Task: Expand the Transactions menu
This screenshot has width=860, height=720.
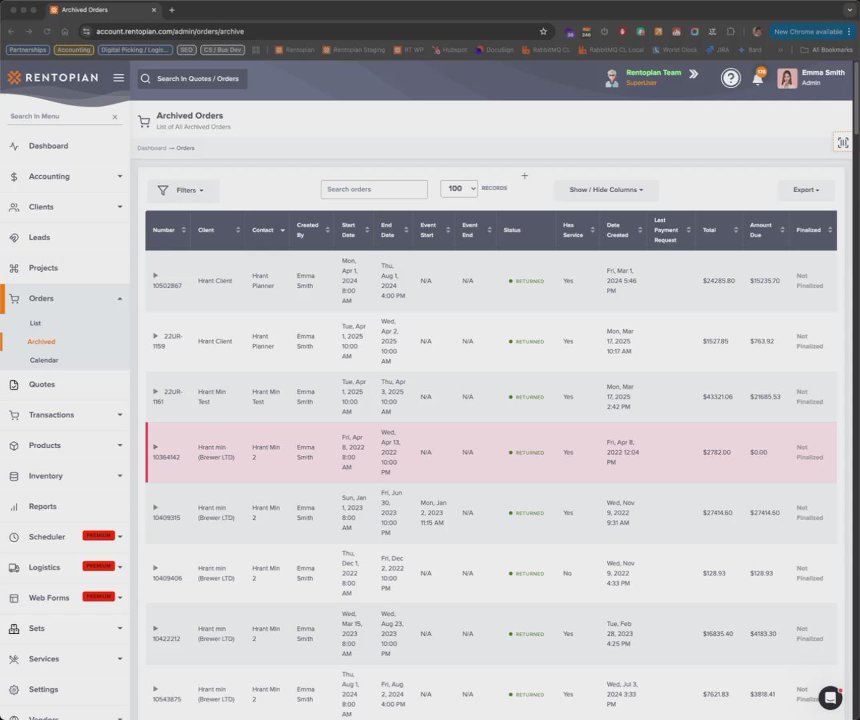Action: pyautogui.click(x=65, y=415)
